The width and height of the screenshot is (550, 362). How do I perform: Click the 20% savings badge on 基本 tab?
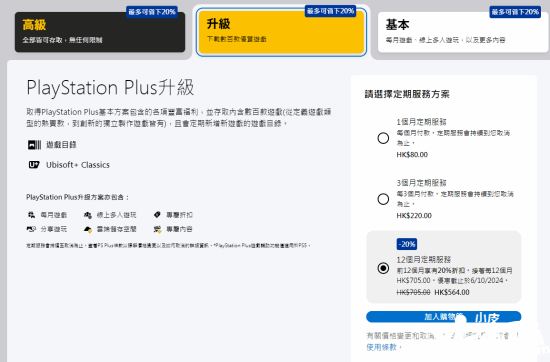pyautogui.click(x=515, y=12)
